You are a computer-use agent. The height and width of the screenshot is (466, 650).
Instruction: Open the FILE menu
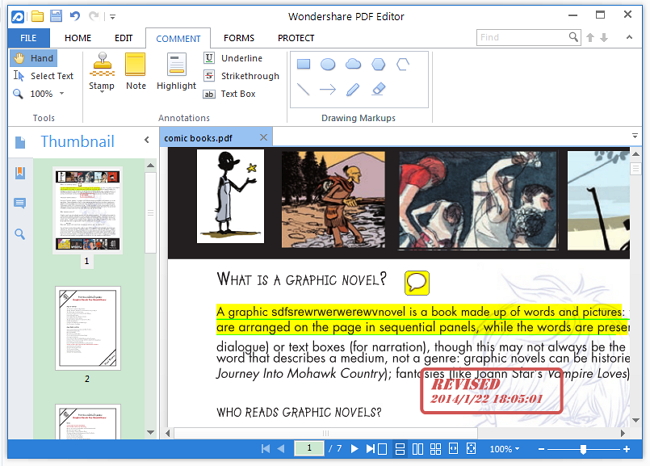21,38
